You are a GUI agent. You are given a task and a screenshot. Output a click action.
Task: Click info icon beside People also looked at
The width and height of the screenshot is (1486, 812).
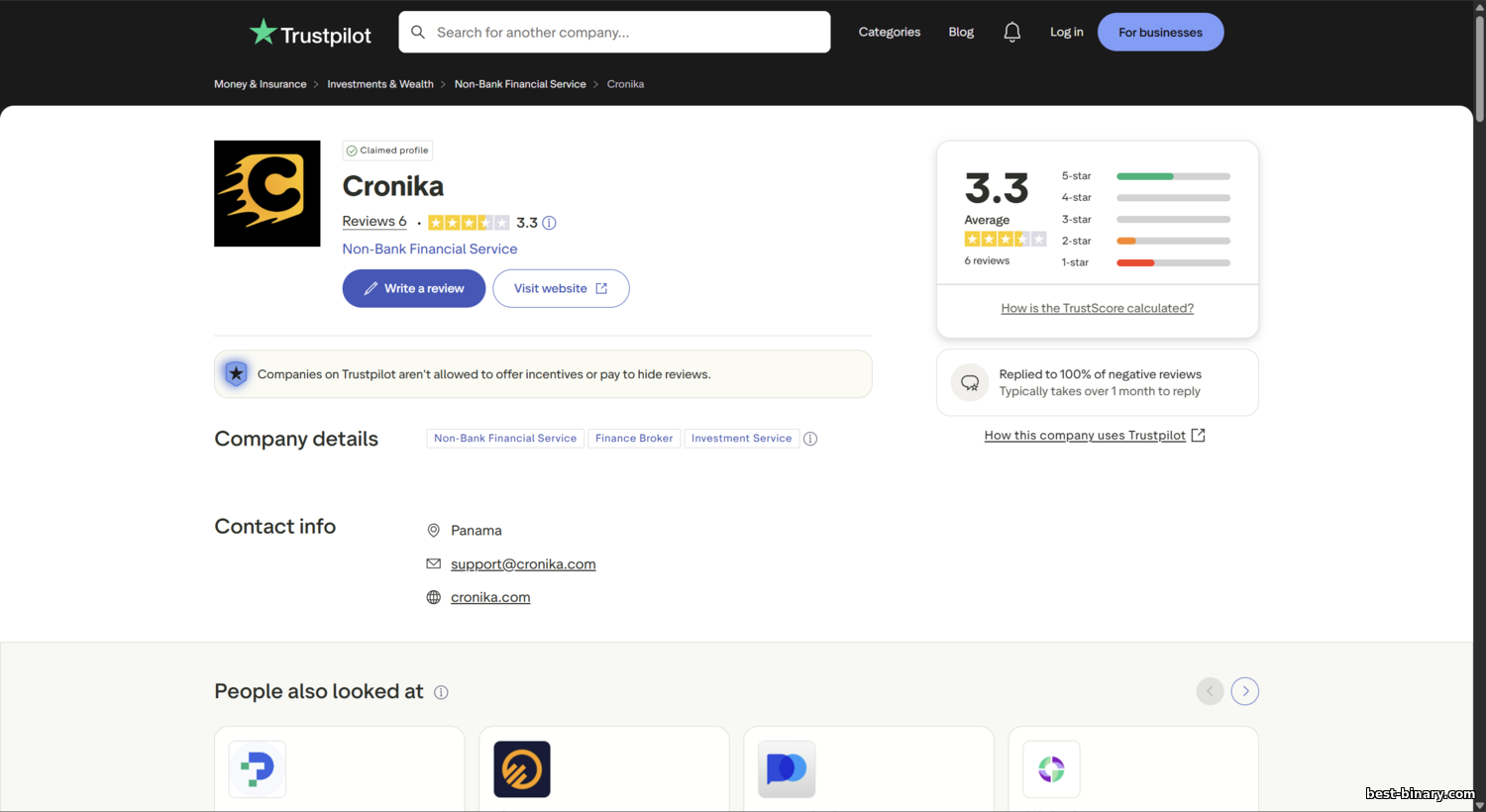441,692
